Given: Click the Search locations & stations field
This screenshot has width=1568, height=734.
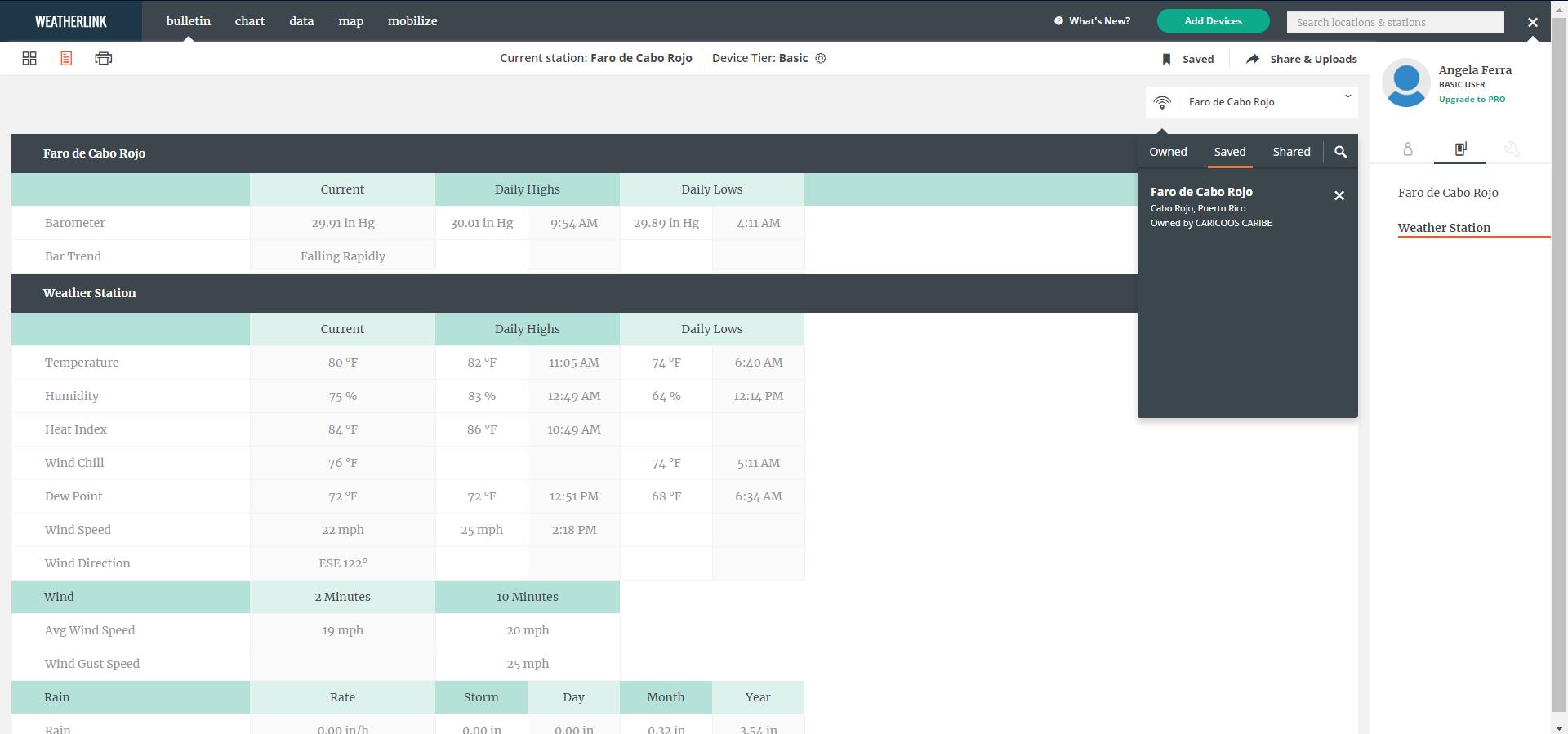Looking at the screenshot, I should (1395, 22).
